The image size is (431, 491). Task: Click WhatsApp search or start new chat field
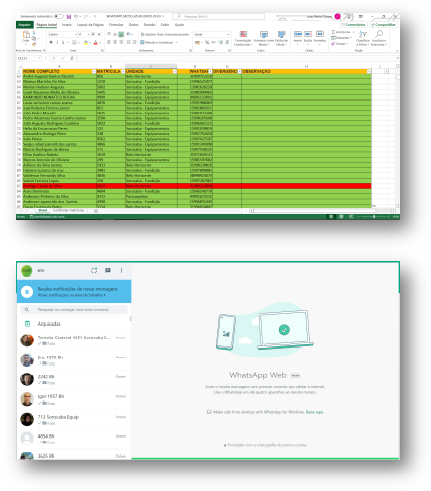(74, 310)
